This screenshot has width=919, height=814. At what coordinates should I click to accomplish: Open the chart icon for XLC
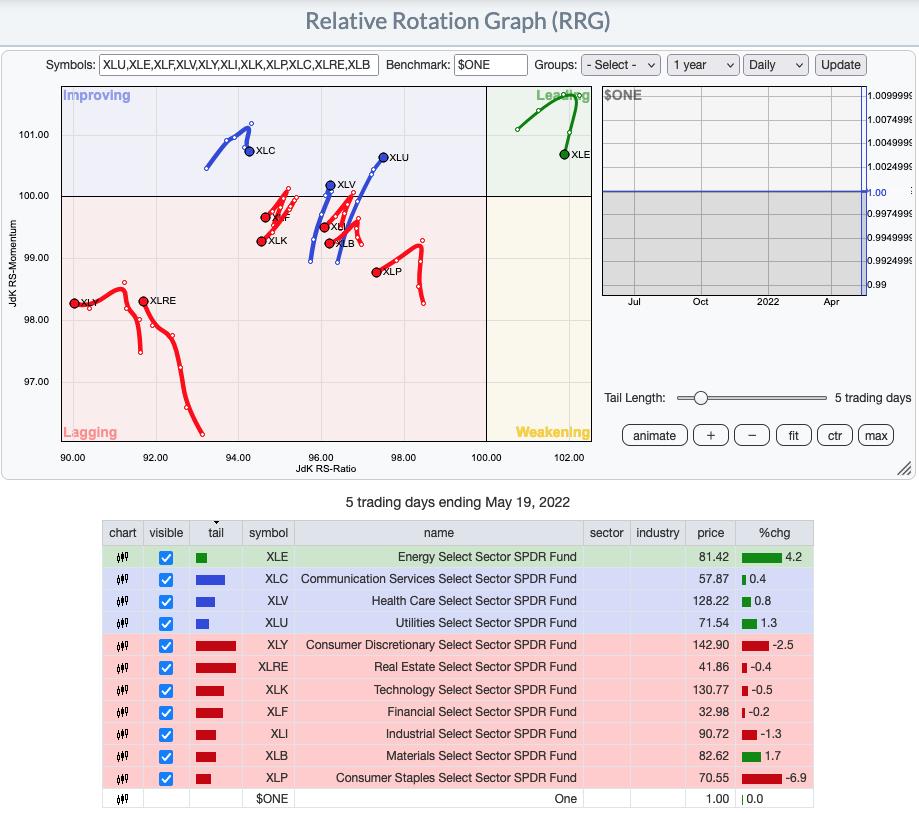[x=122, y=579]
